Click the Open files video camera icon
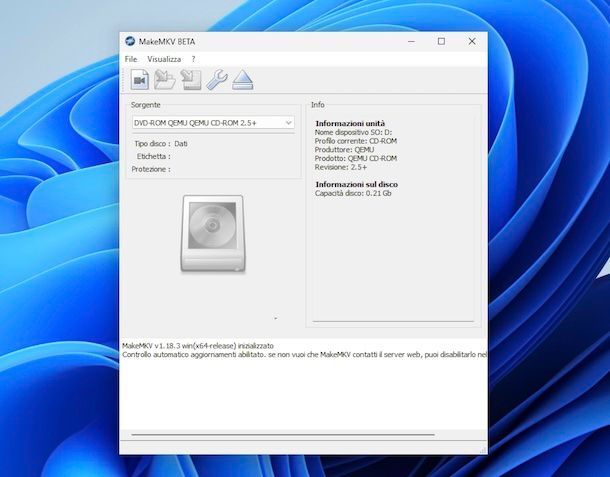This screenshot has height=477, width=610. 139,81
